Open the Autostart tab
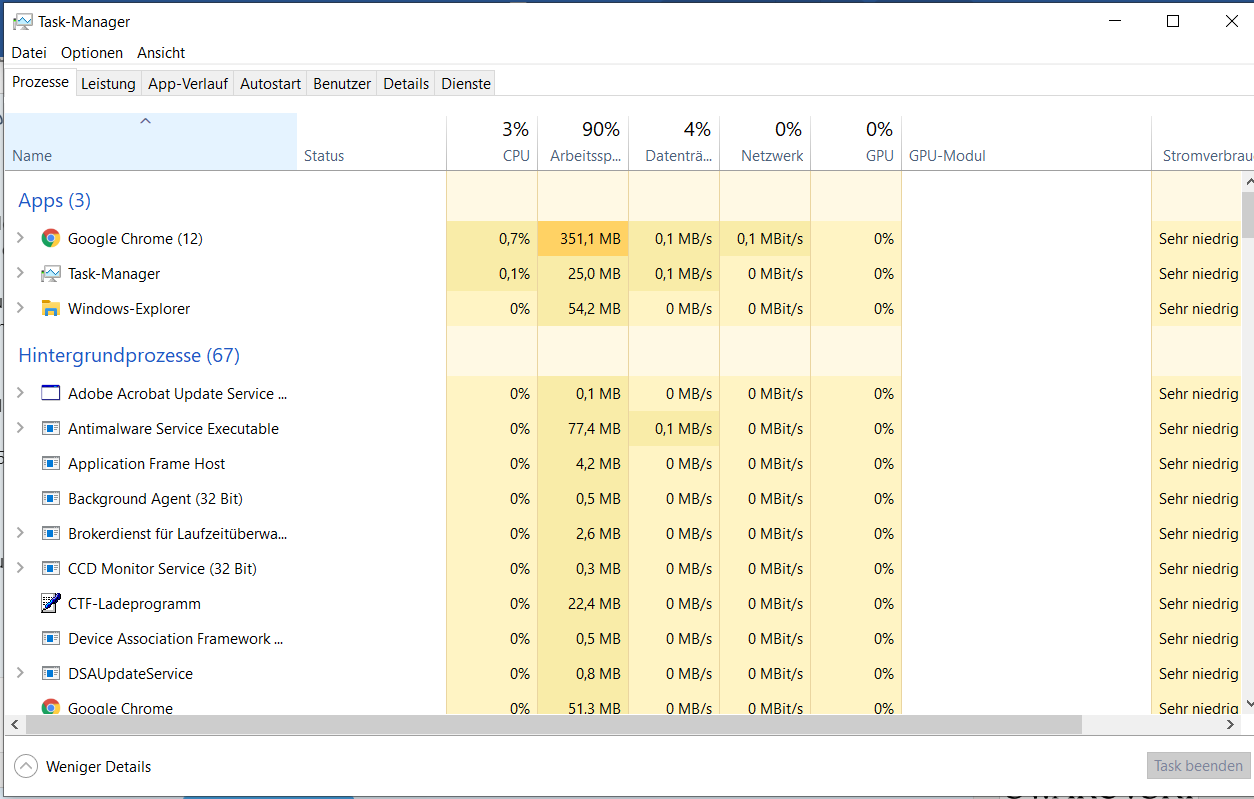The image size is (1254, 799). coord(270,84)
